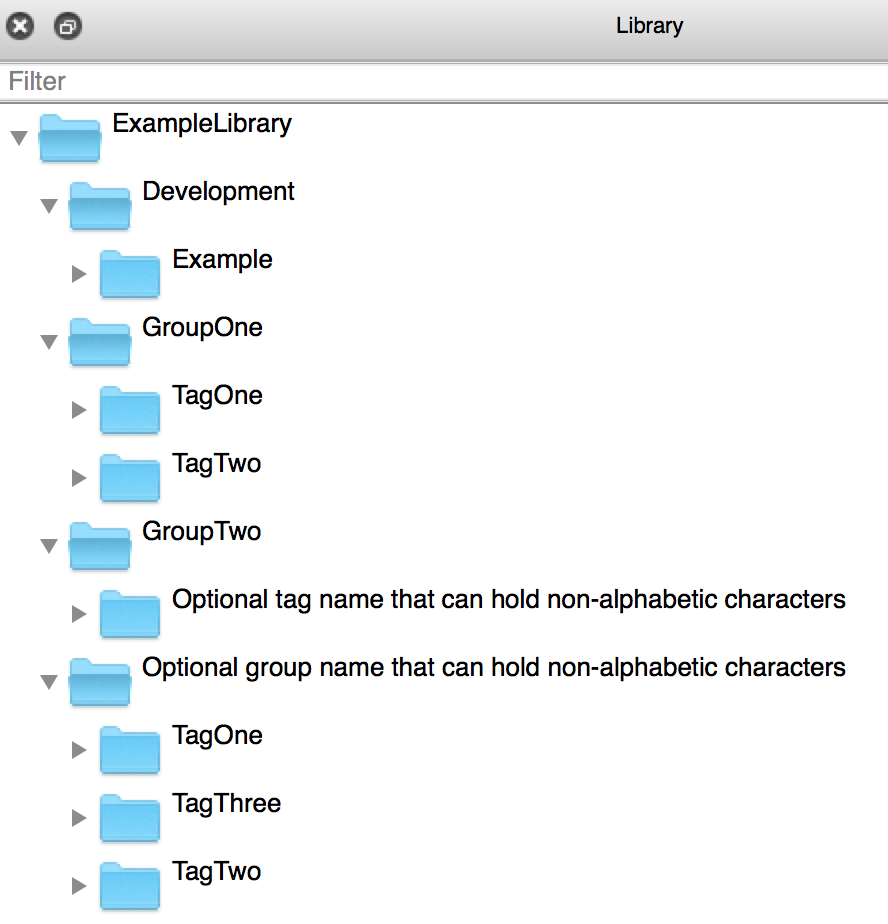888x924 pixels.
Task: Expand the Example tag arrow
Action: 79,274
